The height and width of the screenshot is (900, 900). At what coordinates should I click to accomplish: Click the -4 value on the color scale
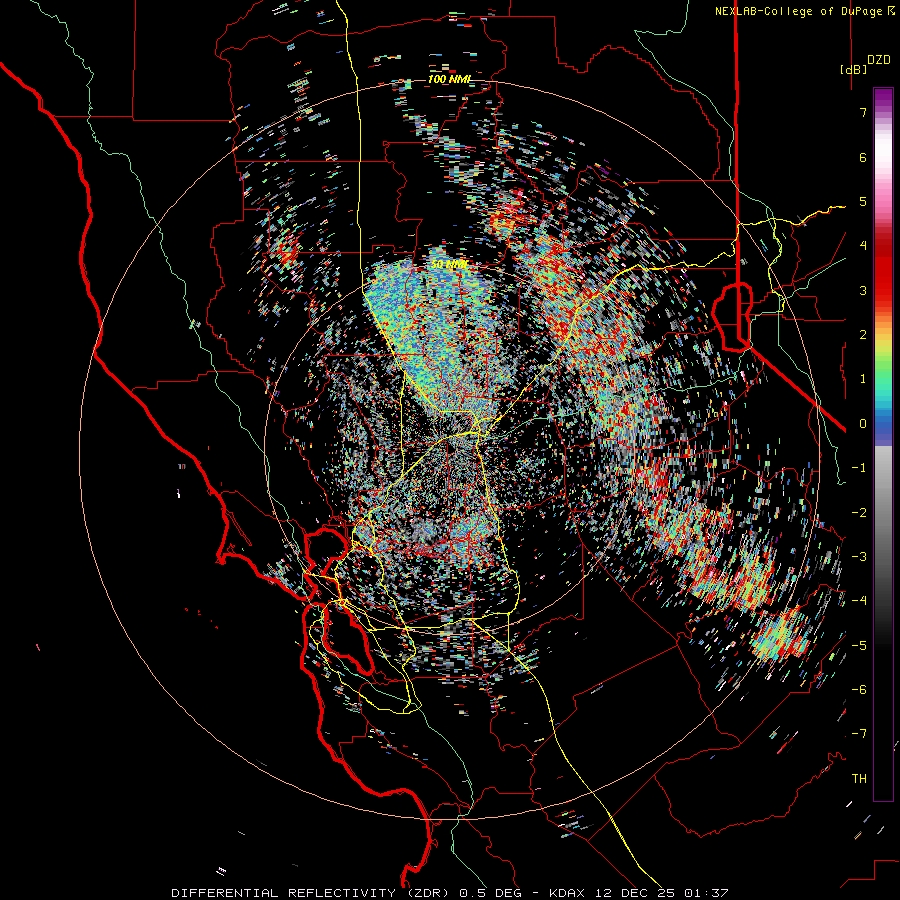tap(859, 601)
